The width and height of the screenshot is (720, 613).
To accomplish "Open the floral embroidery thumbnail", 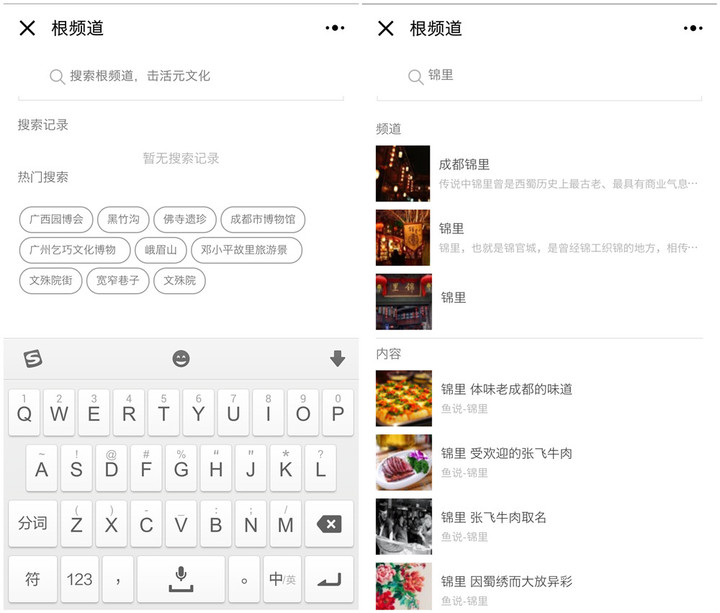I will pyautogui.click(x=404, y=586).
